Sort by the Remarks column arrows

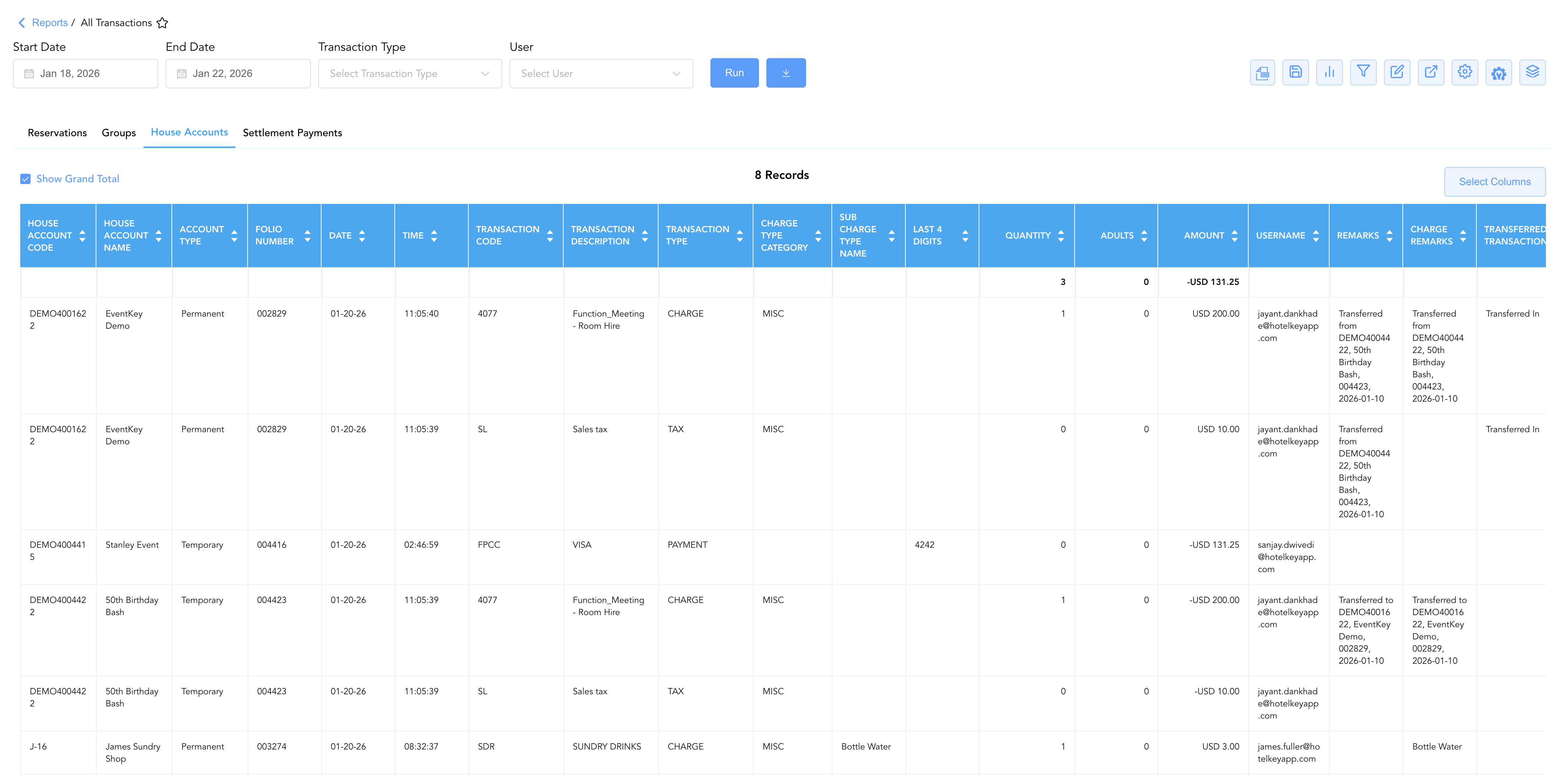(x=1390, y=236)
